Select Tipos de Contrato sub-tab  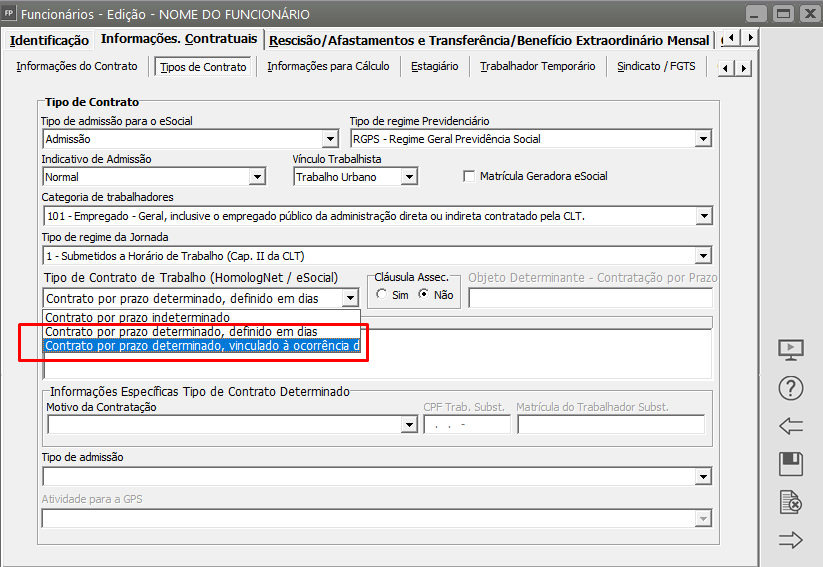coord(203,67)
